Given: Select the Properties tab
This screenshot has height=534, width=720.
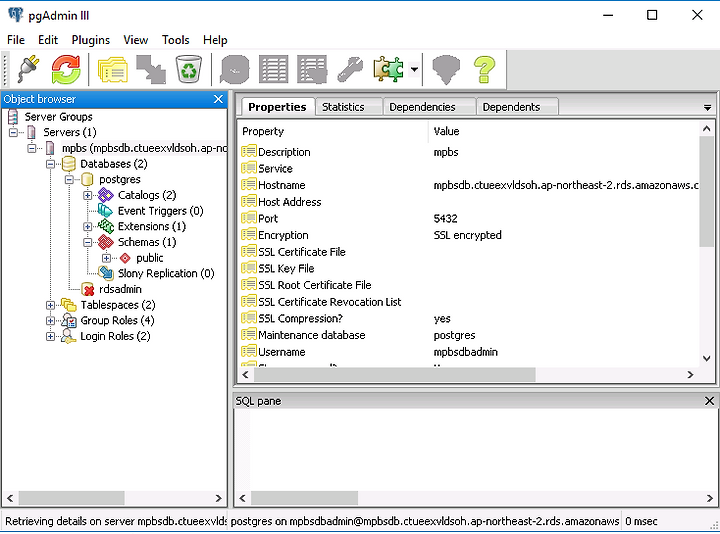Looking at the screenshot, I should (277, 107).
